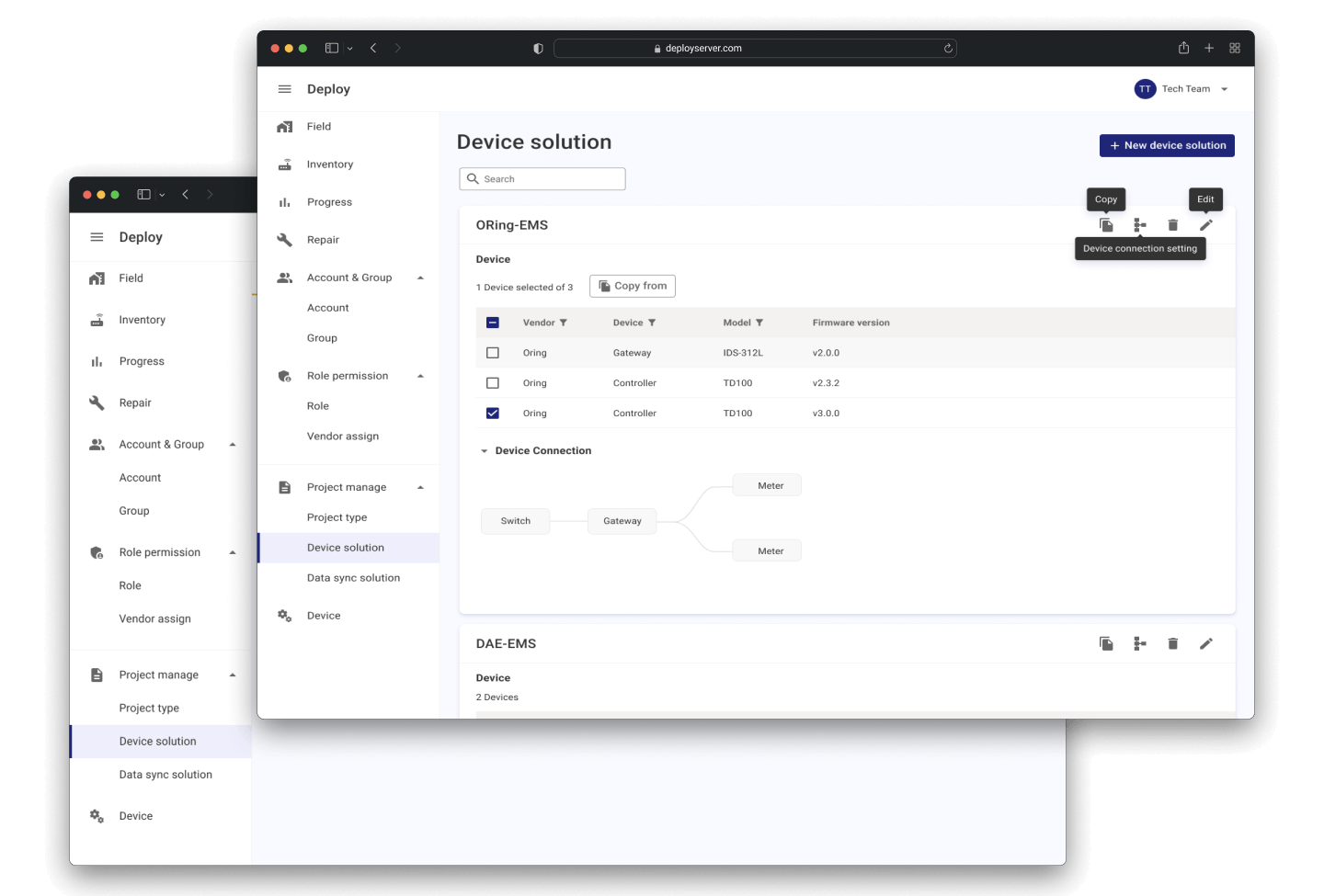The image size is (1324, 896).
Task: Click the ORing-EMS solution title
Action: [512, 225]
